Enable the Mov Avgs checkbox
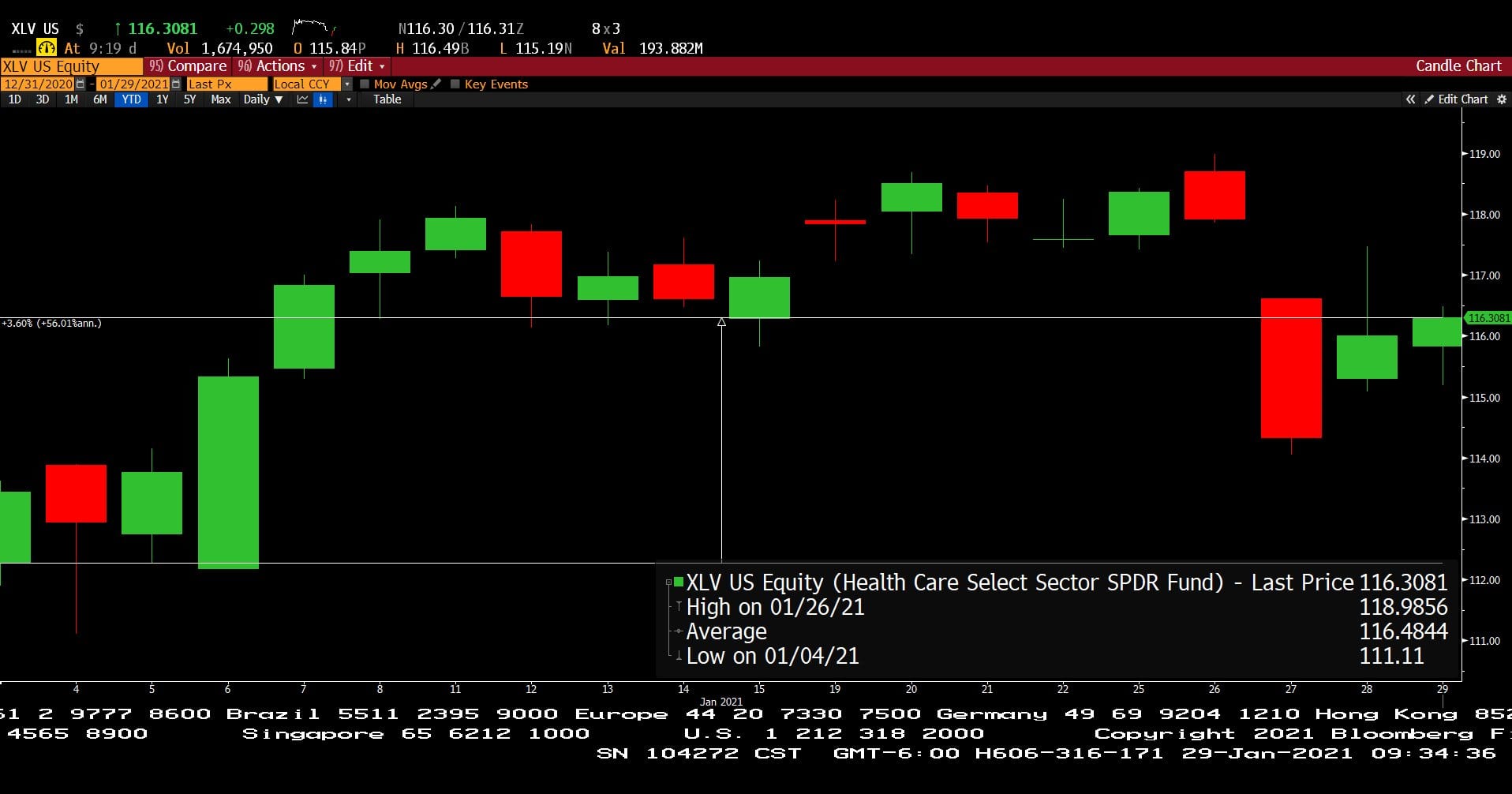Image resolution: width=1512 pixels, height=794 pixels. click(x=365, y=84)
